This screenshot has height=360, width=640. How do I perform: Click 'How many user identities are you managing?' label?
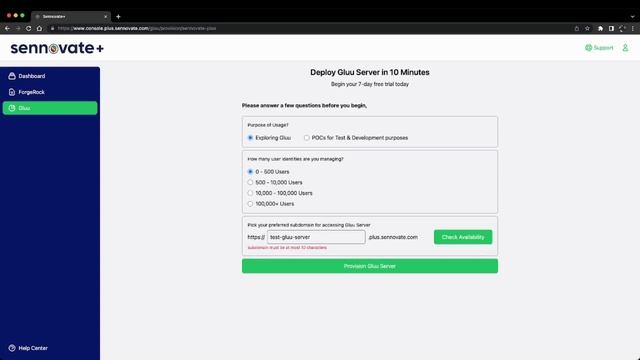(x=296, y=159)
